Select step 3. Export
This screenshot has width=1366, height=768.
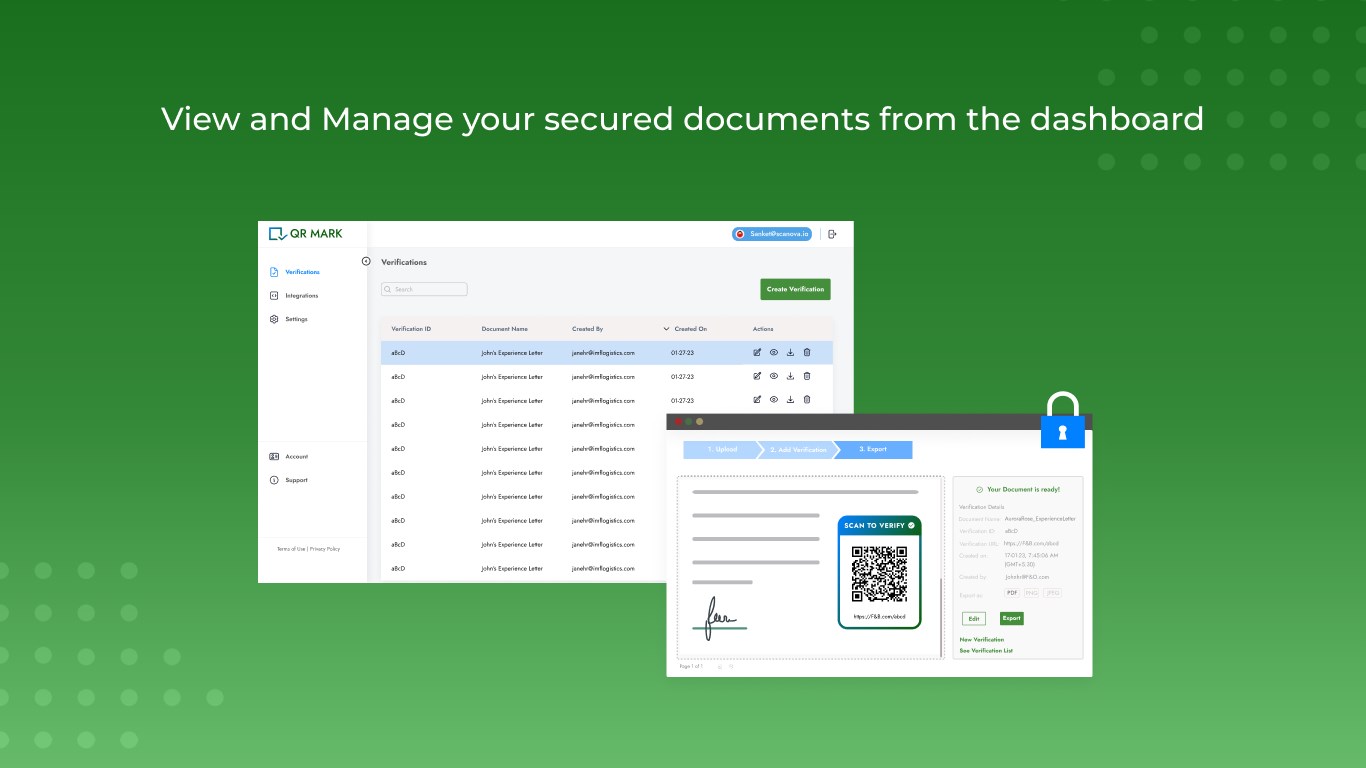point(873,450)
